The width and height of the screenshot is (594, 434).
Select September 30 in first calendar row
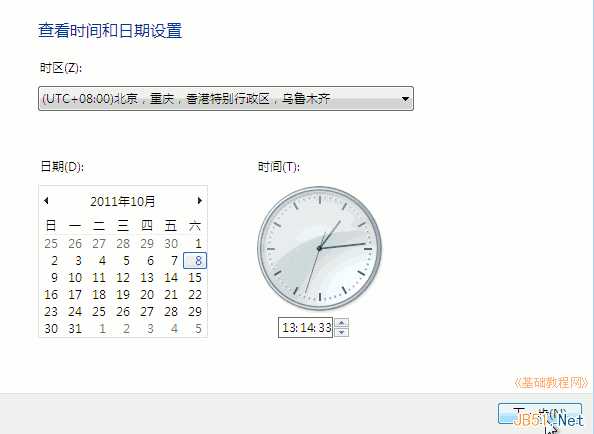tap(171, 244)
